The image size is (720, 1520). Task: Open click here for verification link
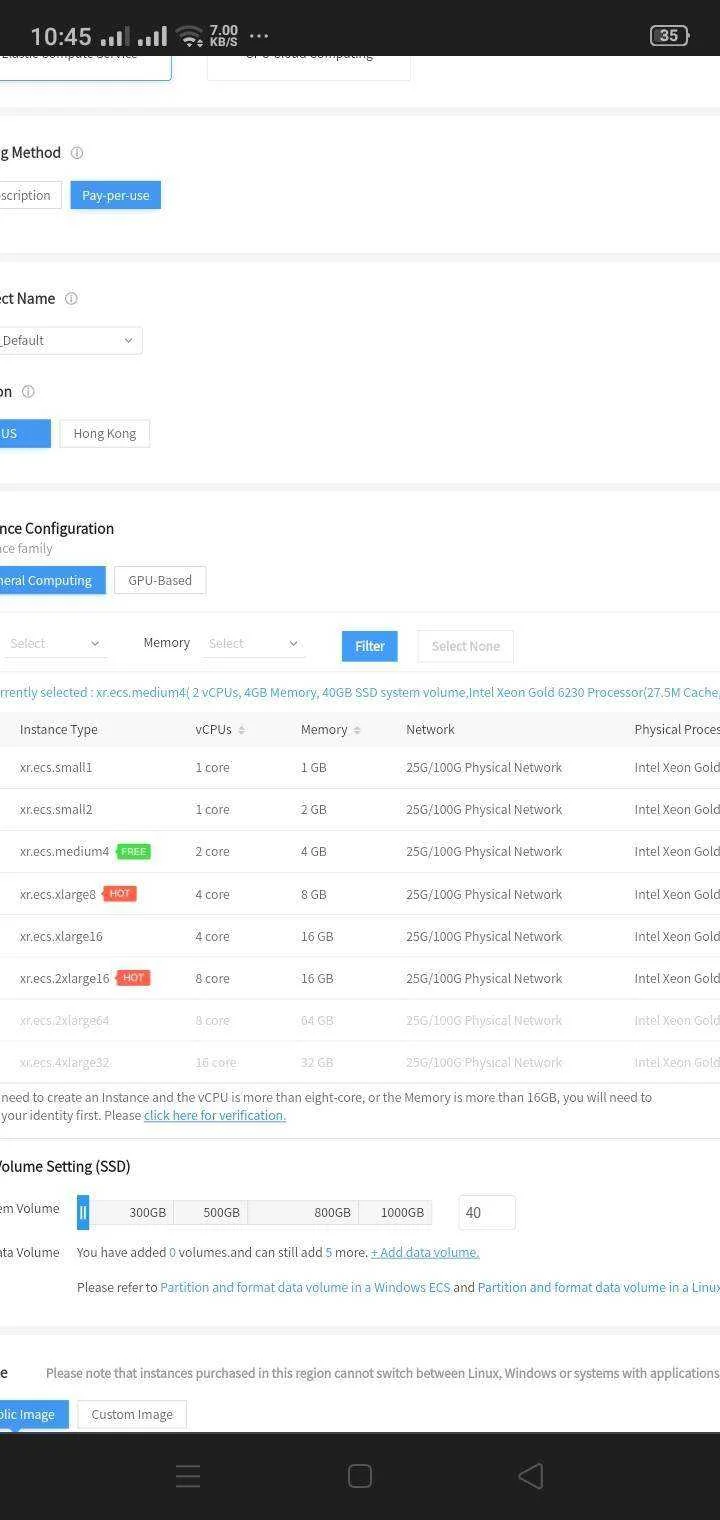tap(215, 1115)
